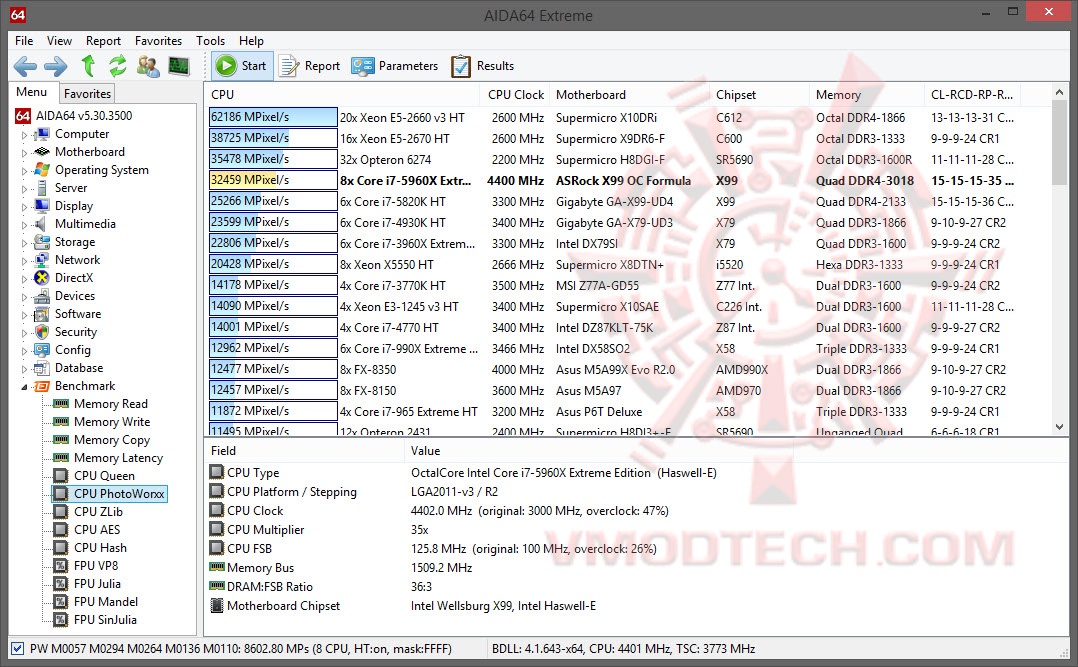Expand the Server tree node
Viewport: 1078px width, 667px height.
coord(25,189)
